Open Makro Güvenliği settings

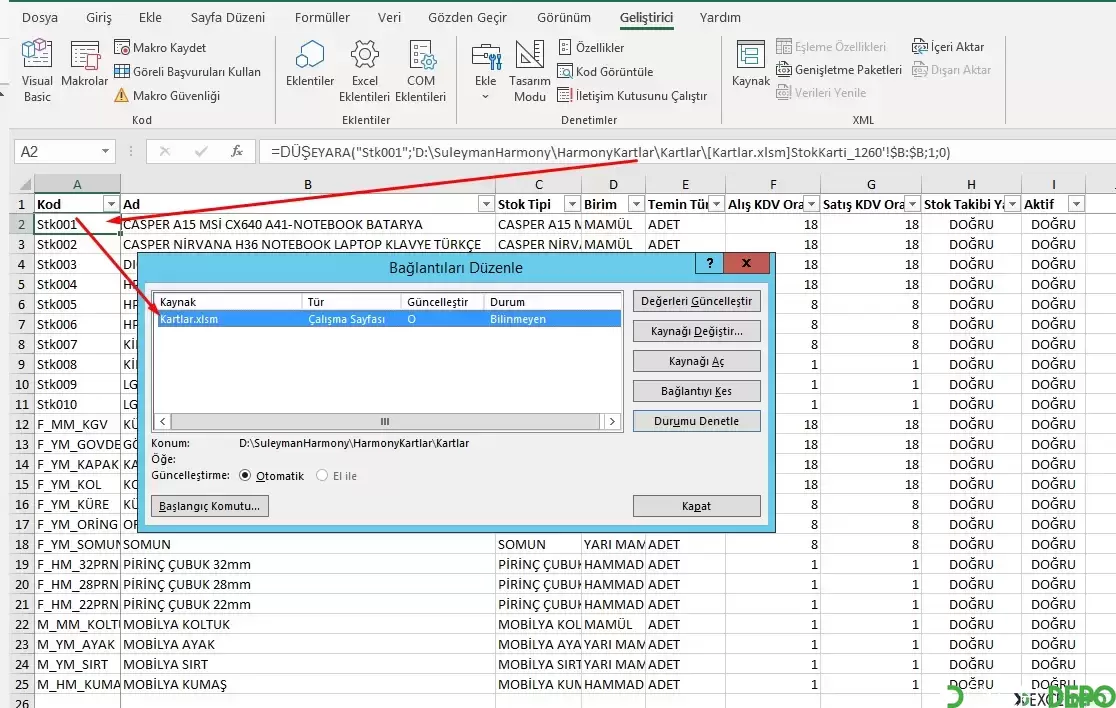(167, 95)
